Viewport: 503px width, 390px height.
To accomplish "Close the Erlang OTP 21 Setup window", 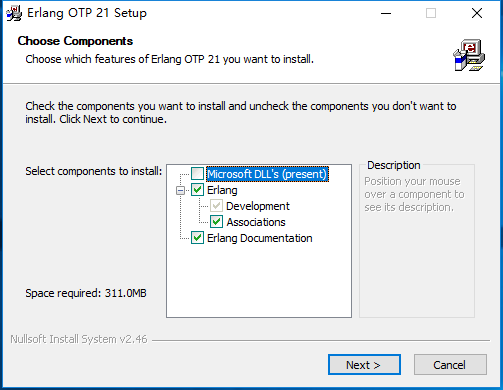I will pos(477,13).
